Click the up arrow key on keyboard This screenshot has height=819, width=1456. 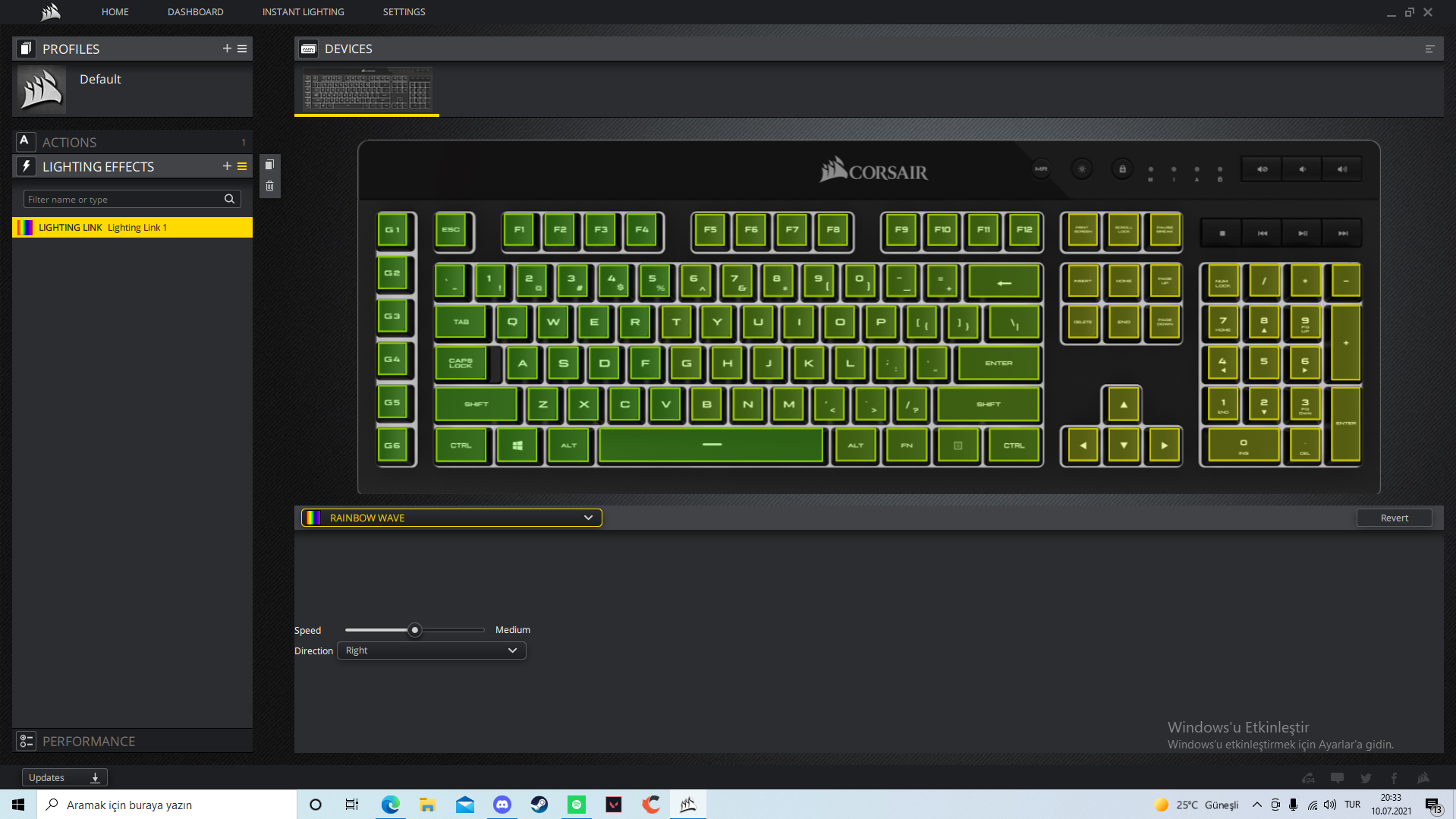[1124, 405]
